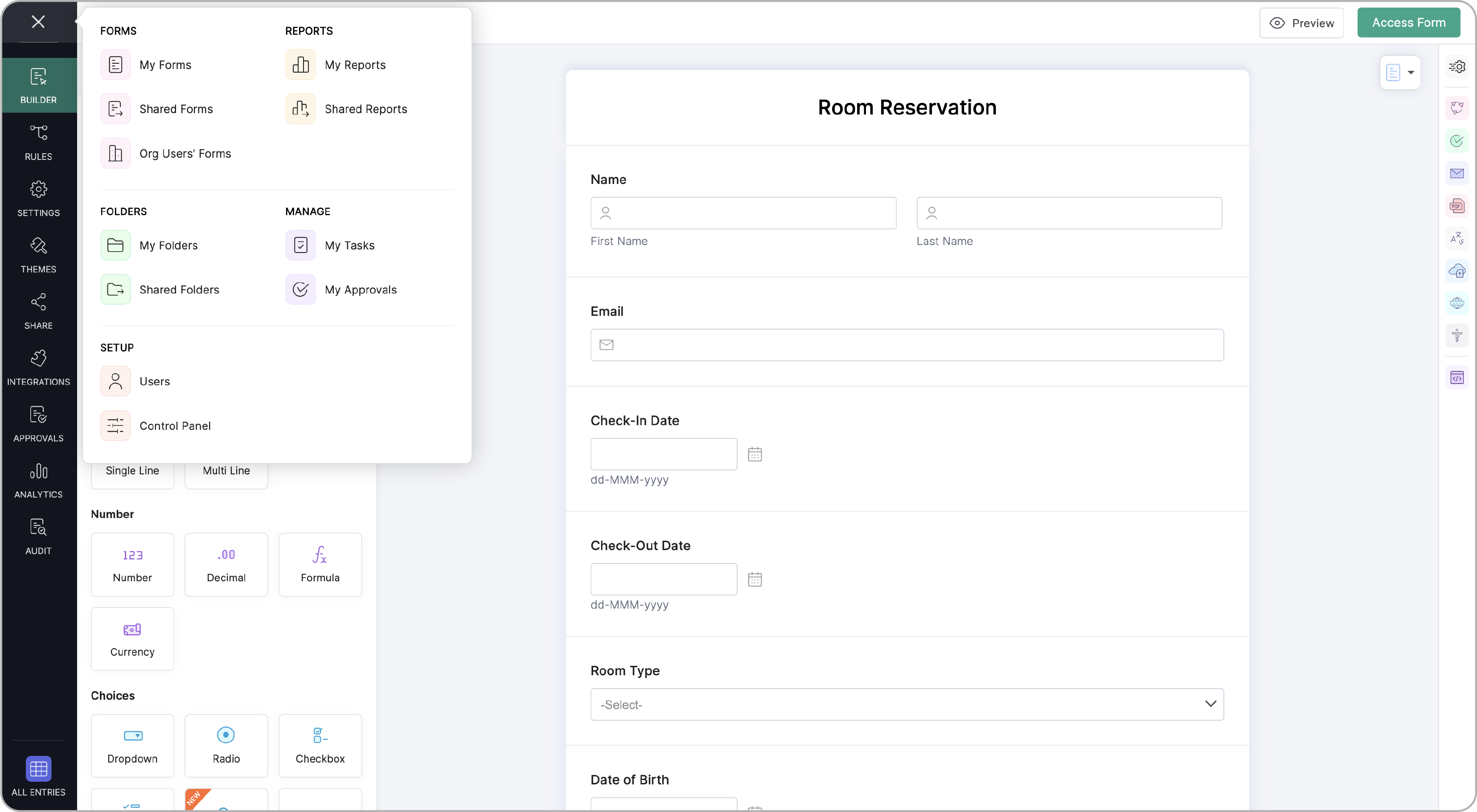Open the Rules section in sidebar
Image resolution: width=1477 pixels, height=812 pixels.
[38, 142]
